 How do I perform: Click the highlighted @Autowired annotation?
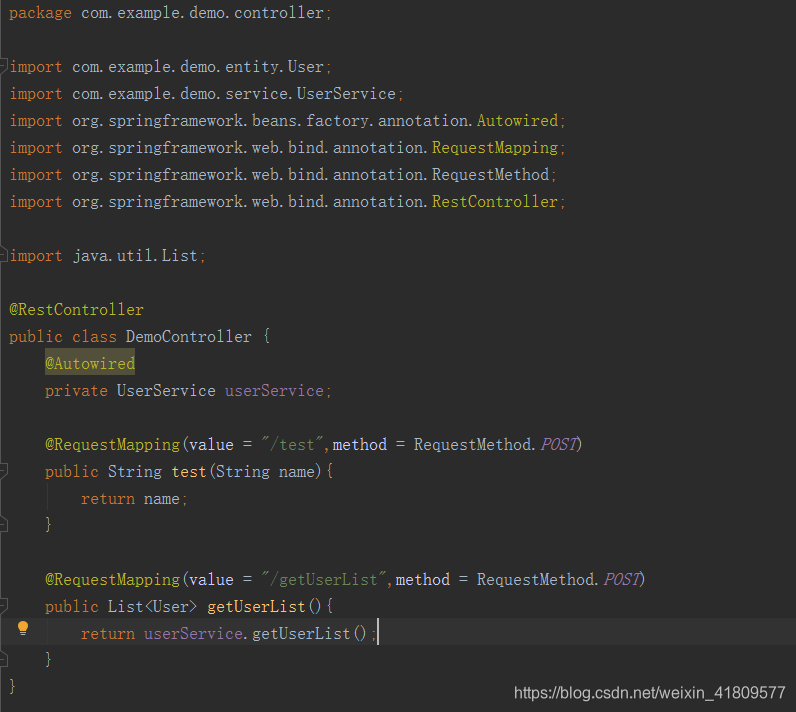pyautogui.click(x=90, y=363)
